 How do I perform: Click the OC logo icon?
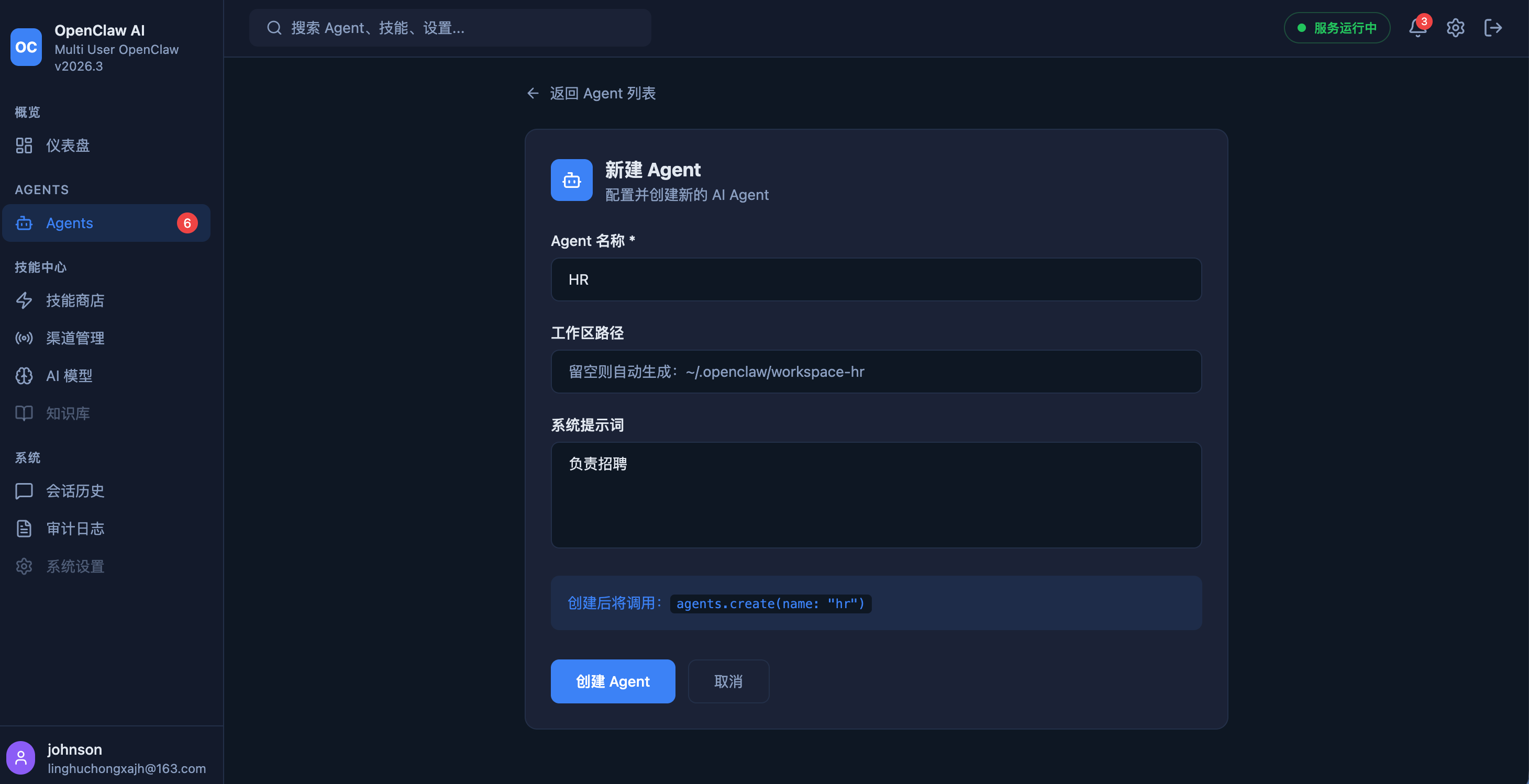(26, 47)
